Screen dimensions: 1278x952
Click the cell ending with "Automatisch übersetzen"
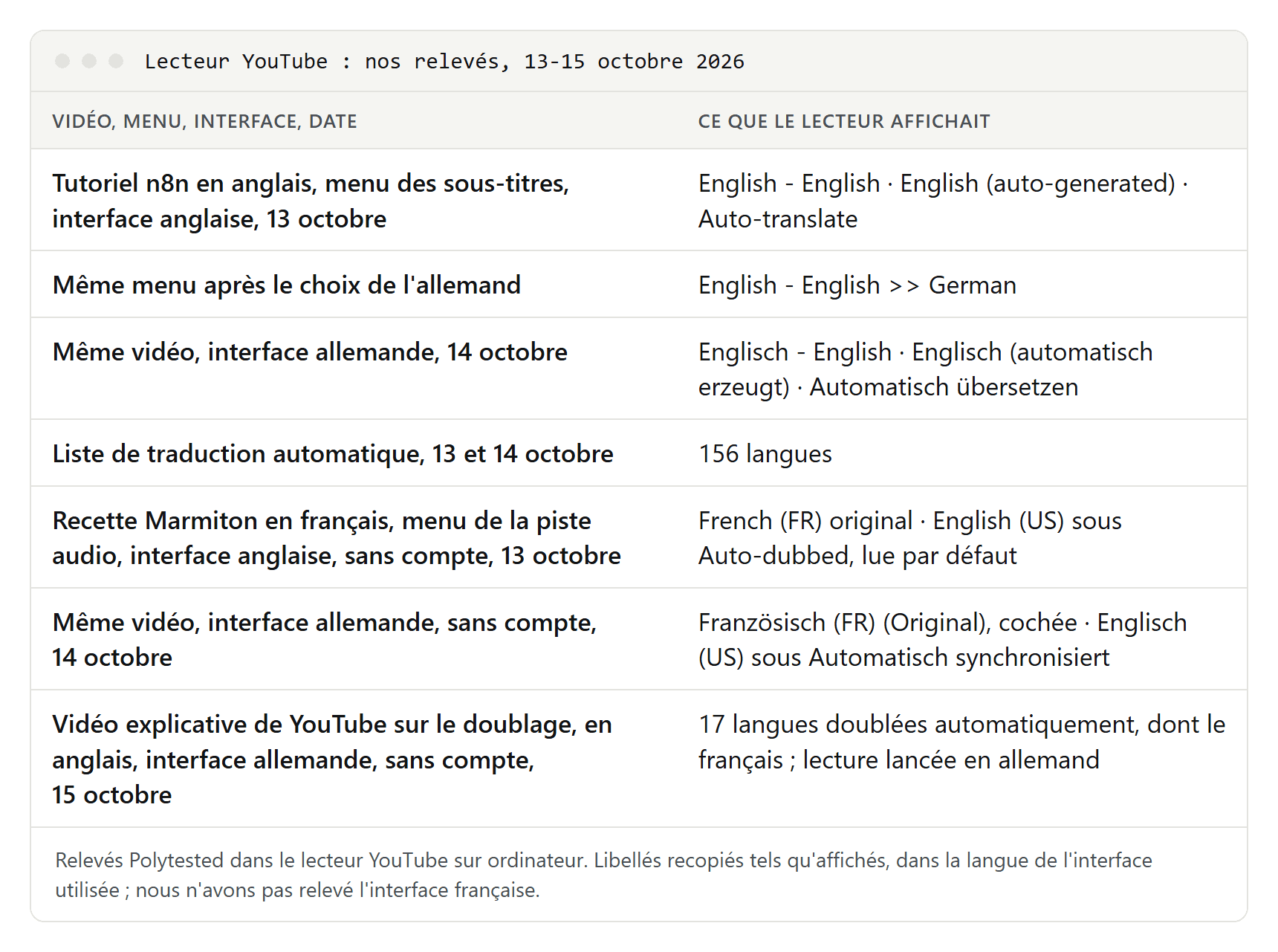[x=926, y=369]
